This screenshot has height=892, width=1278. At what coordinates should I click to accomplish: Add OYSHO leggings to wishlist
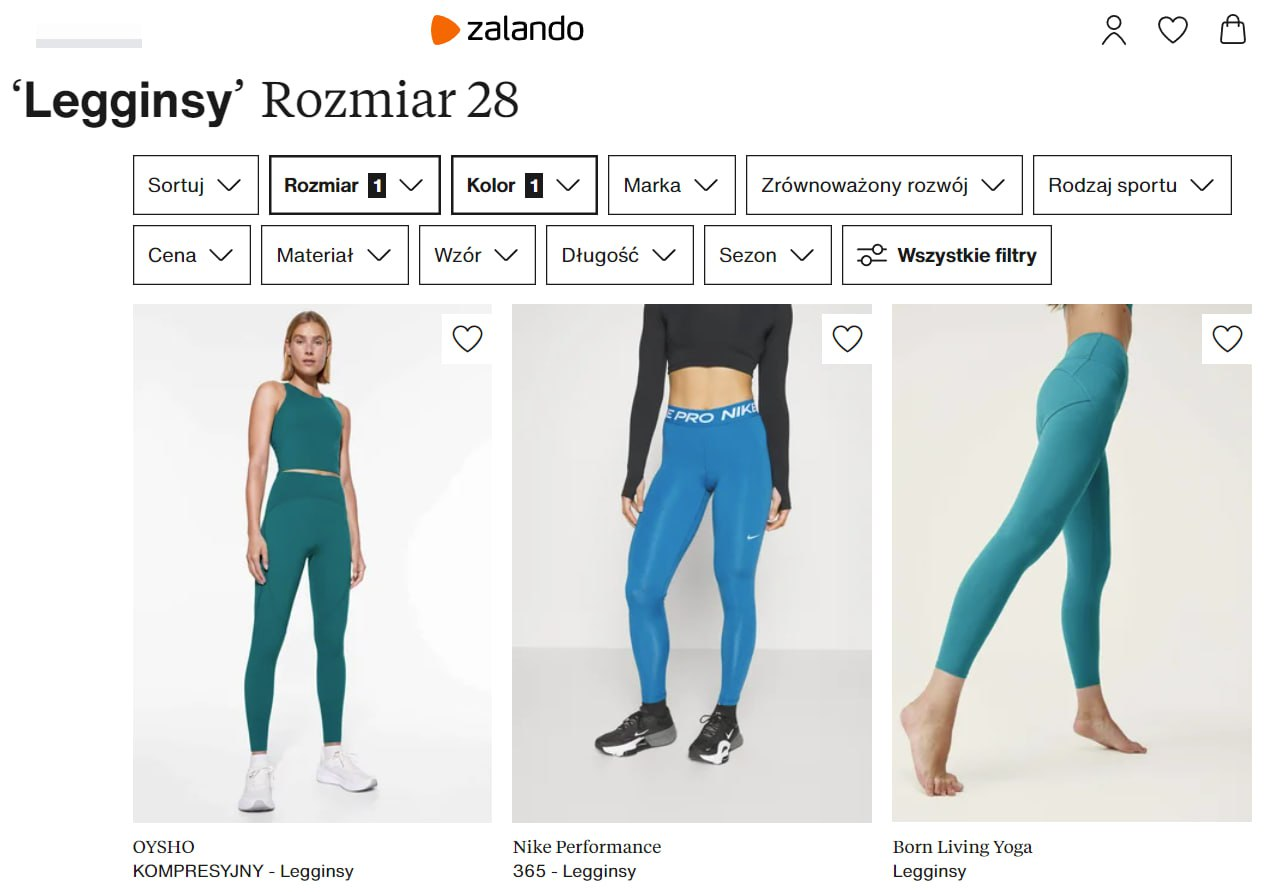point(467,339)
